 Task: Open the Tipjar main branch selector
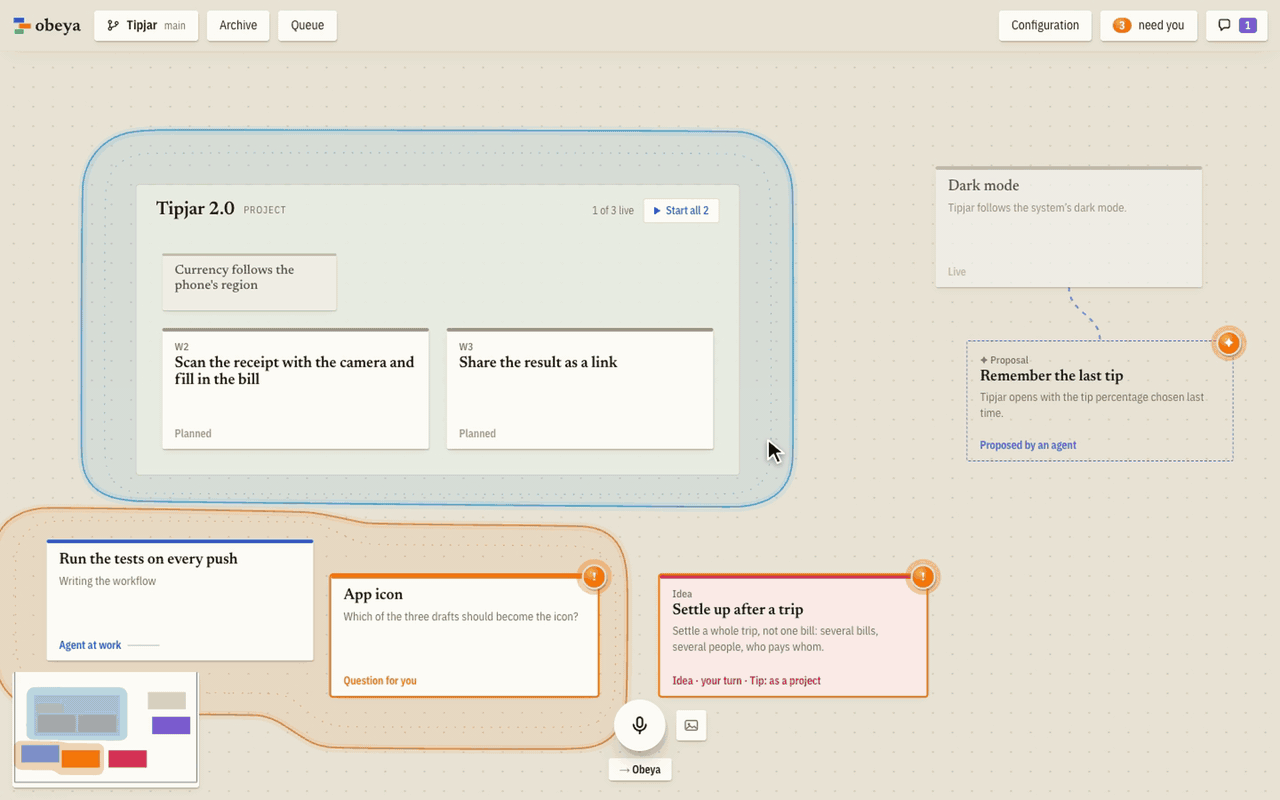[146, 25]
